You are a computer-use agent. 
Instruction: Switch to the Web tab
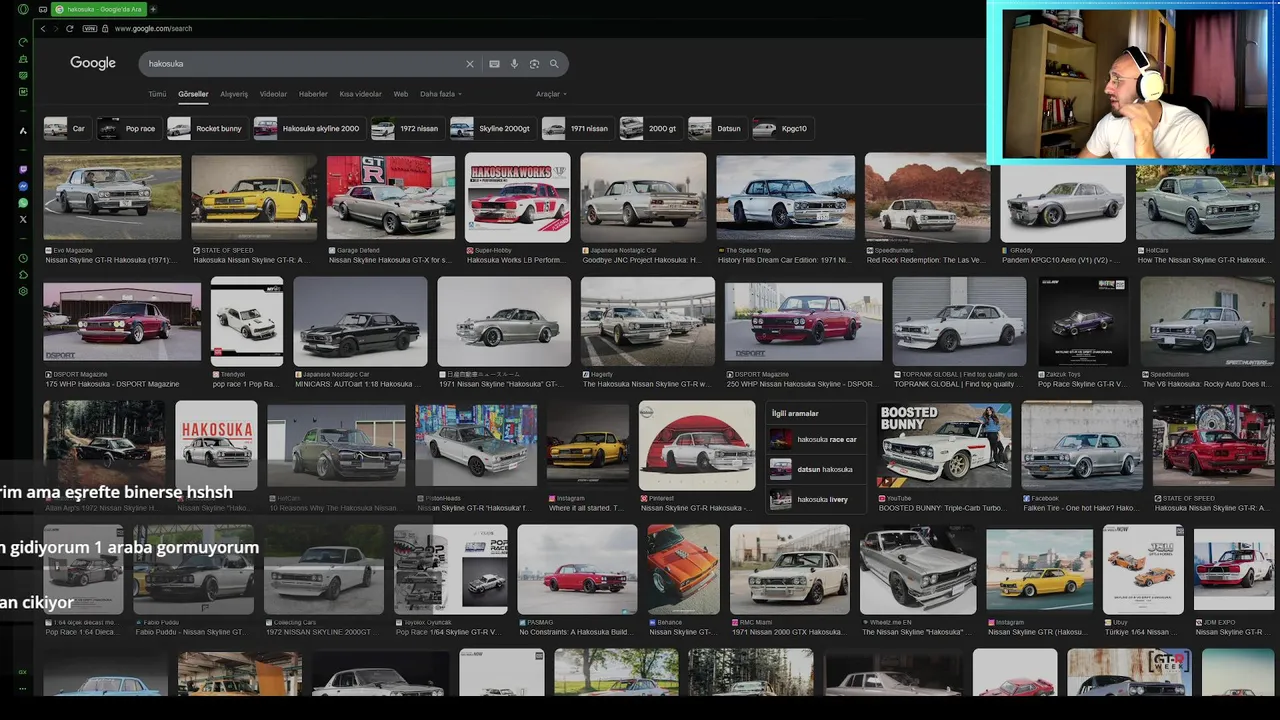(x=400, y=94)
